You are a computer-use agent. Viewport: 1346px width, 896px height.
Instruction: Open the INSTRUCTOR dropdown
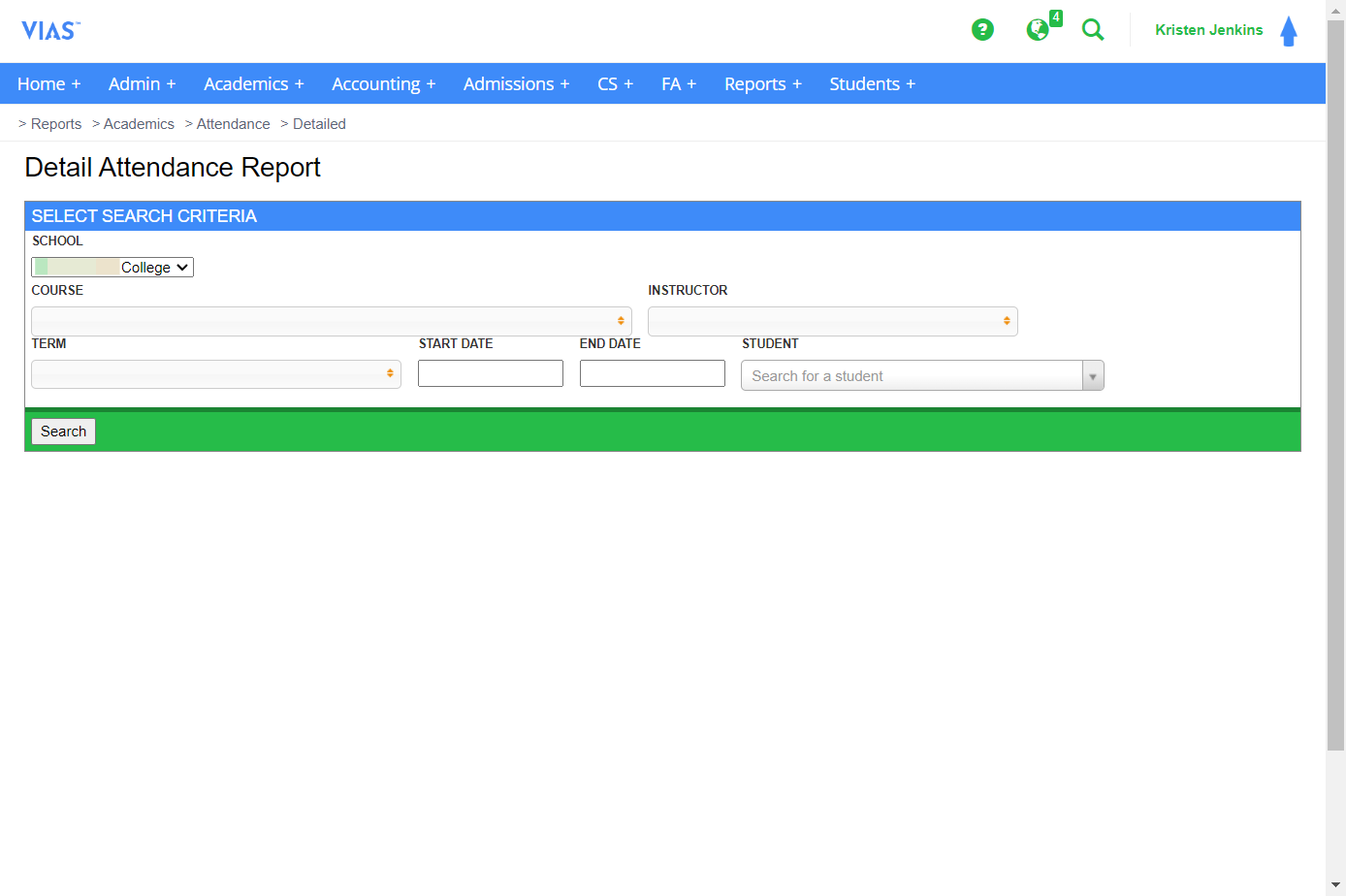[832, 320]
